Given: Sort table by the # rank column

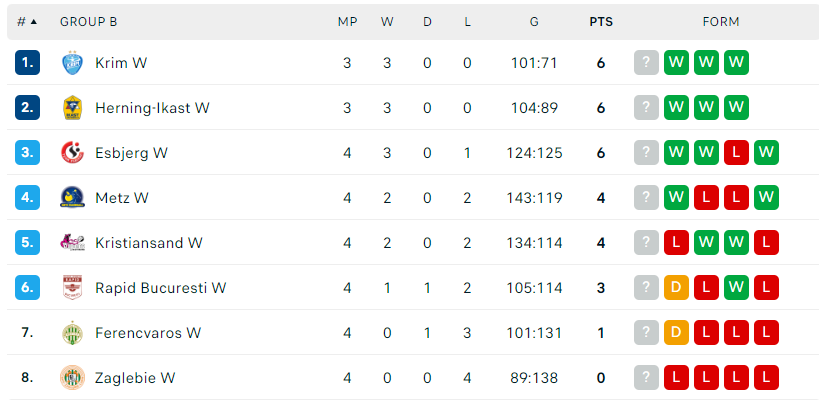Looking at the screenshot, I should [x=27, y=21].
